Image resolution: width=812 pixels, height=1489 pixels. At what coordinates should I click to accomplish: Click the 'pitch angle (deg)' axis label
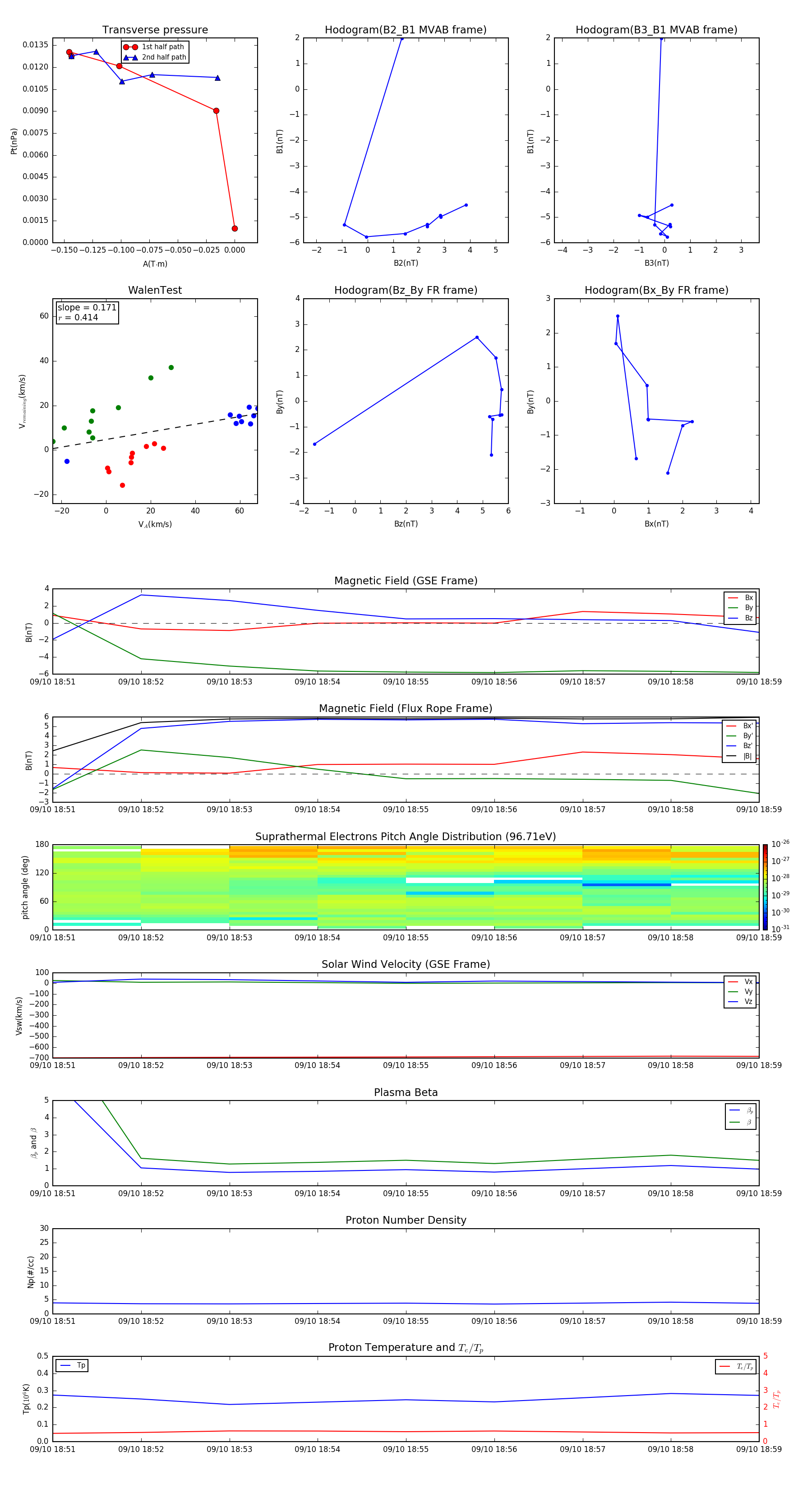(25, 887)
